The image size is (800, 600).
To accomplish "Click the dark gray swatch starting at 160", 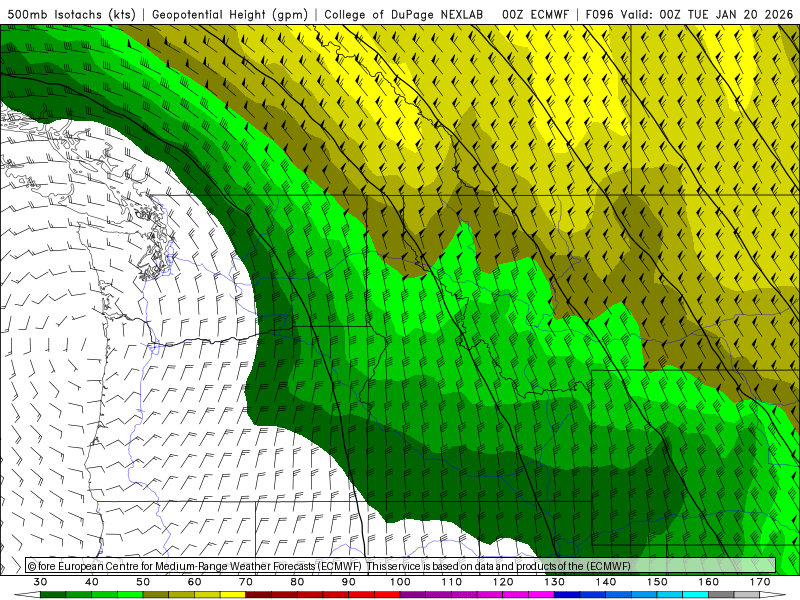I will 721,594.
